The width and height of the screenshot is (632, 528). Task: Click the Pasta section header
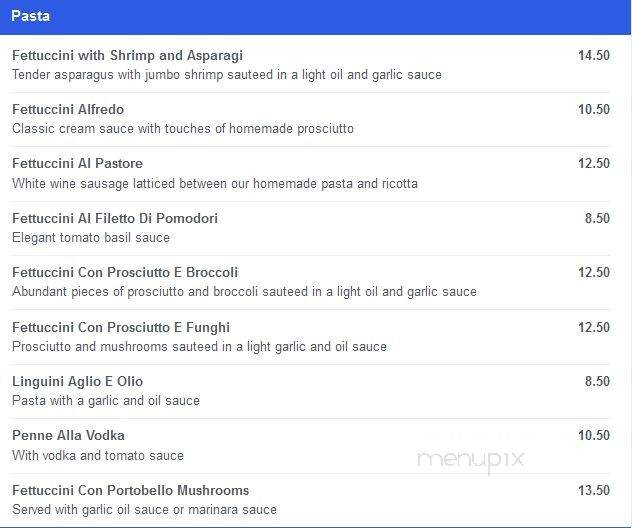[315, 17]
